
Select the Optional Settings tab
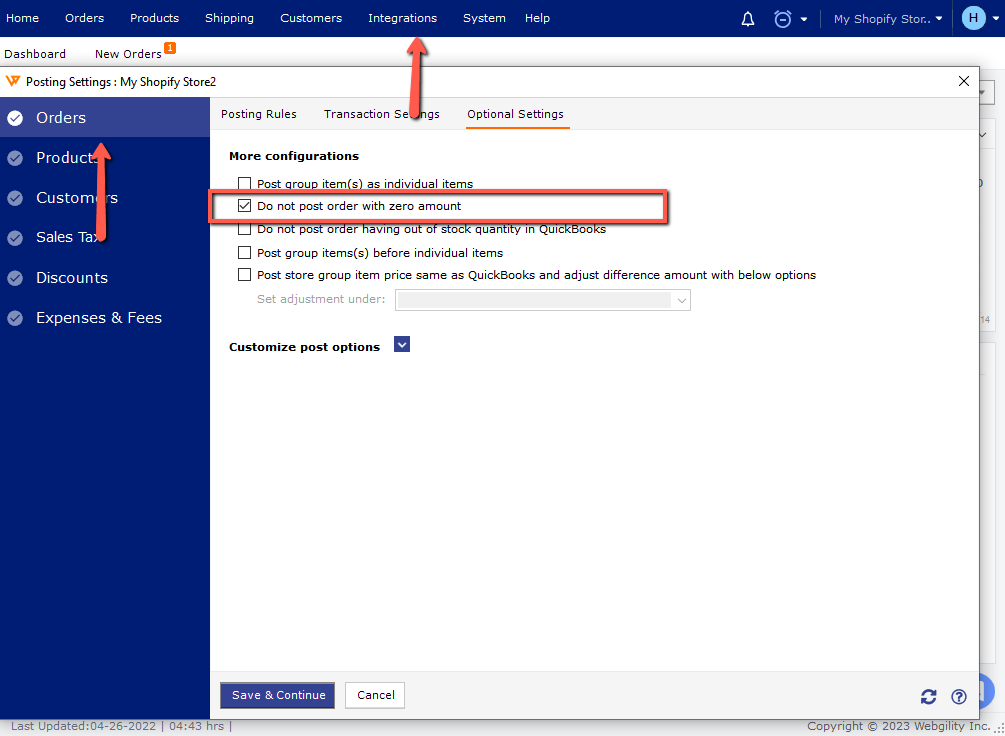click(x=515, y=114)
